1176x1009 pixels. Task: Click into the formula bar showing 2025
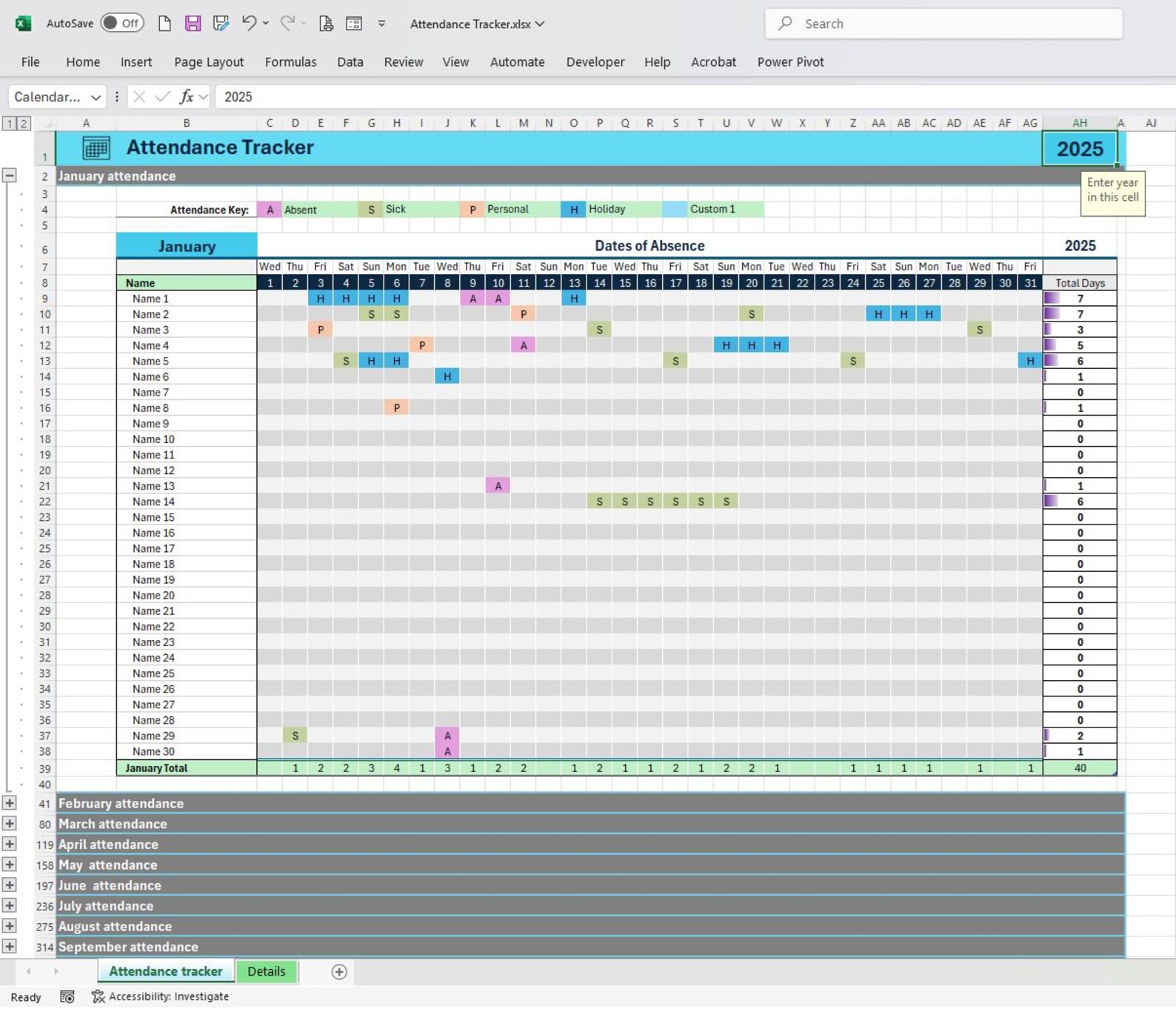pyautogui.click(x=695, y=97)
